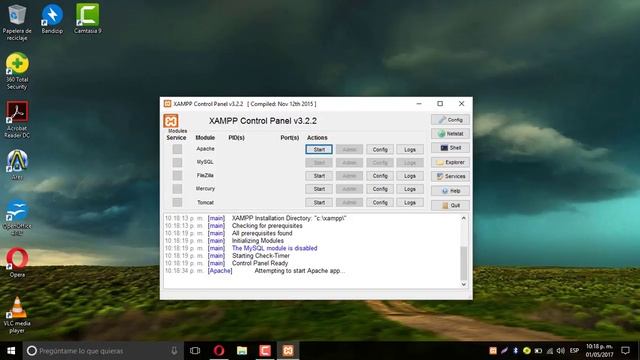Click the Quit button

pyautogui.click(x=450, y=205)
